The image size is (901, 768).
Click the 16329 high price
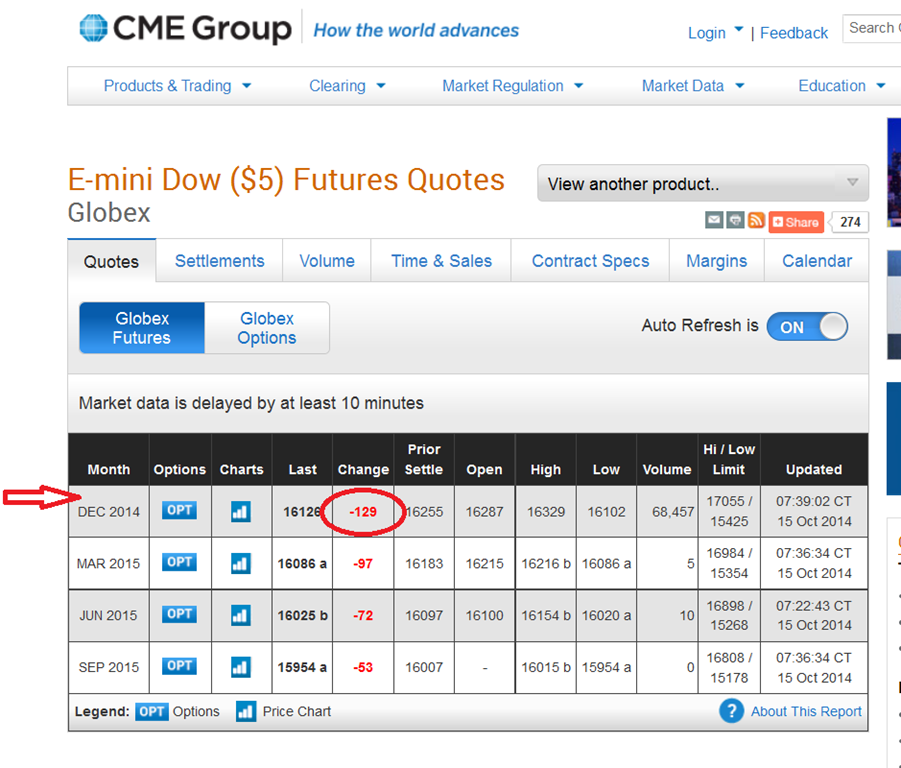tap(546, 512)
